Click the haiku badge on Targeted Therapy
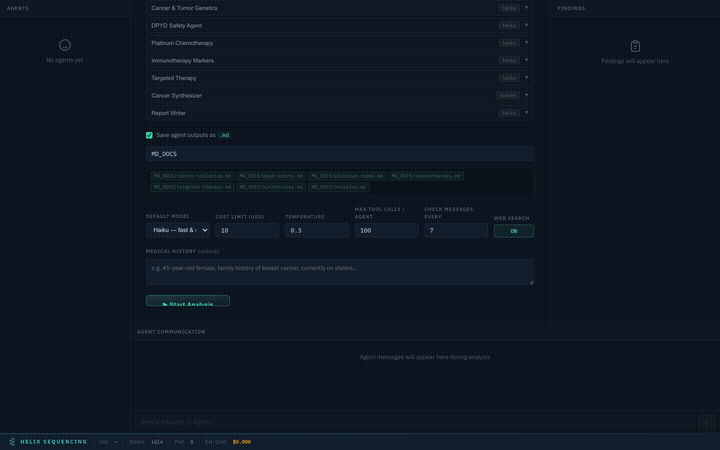This screenshot has width=720, height=450. 509,78
